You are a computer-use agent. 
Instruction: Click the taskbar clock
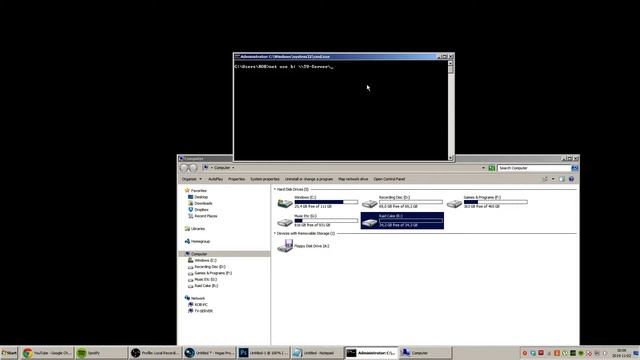click(x=621, y=353)
